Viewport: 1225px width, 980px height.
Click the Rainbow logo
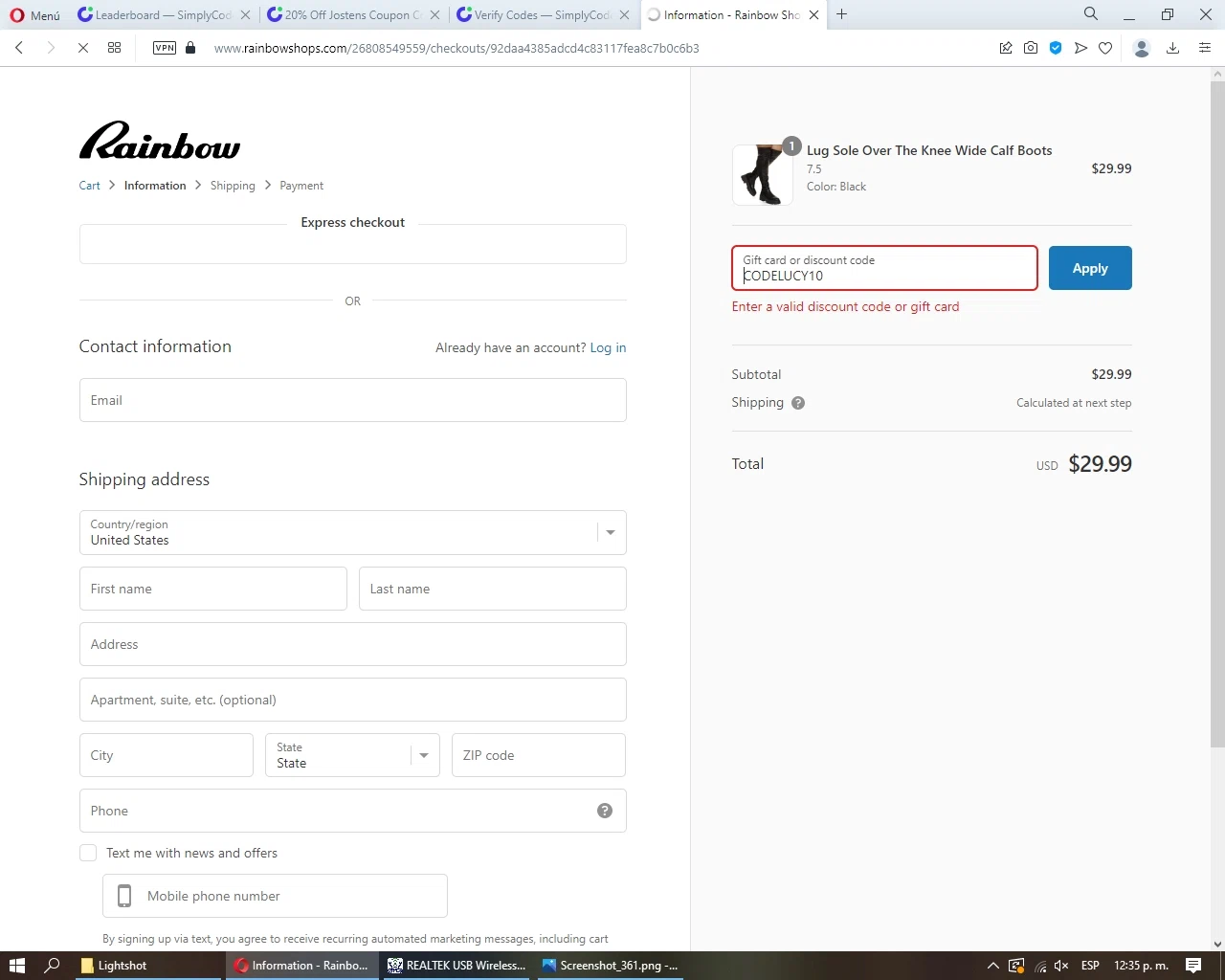[160, 140]
